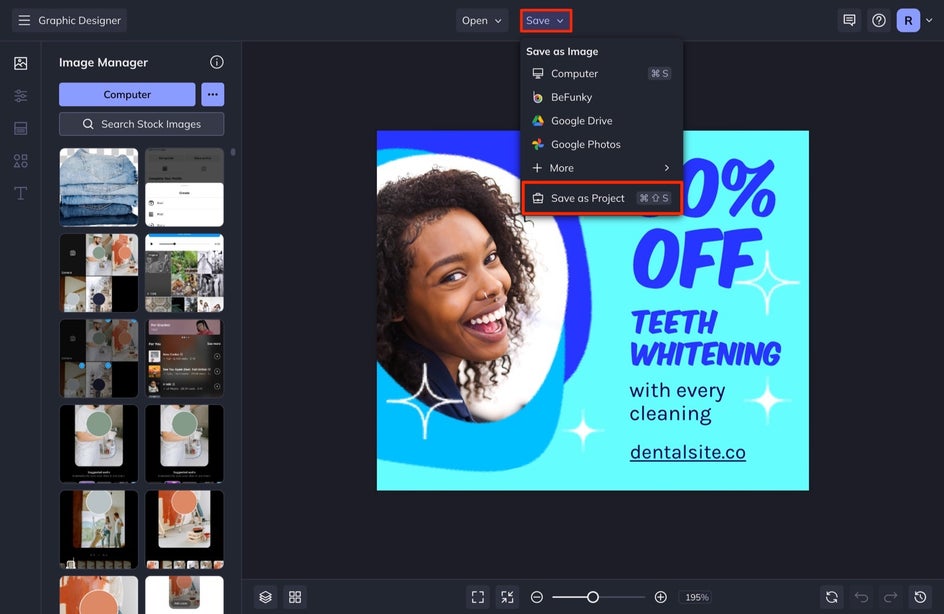944x614 pixels.
Task: Open the Image Manager sidebar icon
Action: point(20,63)
